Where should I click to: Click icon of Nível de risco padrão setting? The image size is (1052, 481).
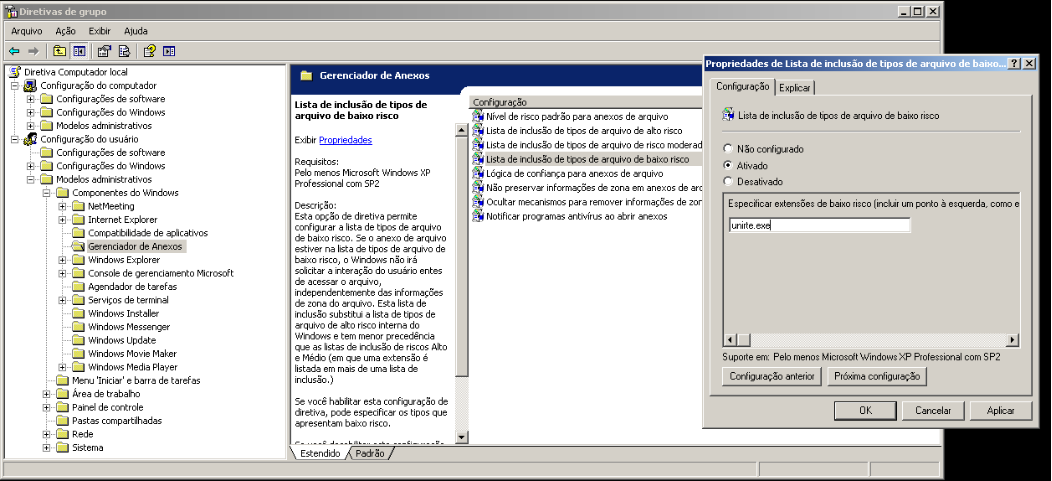(x=478, y=116)
